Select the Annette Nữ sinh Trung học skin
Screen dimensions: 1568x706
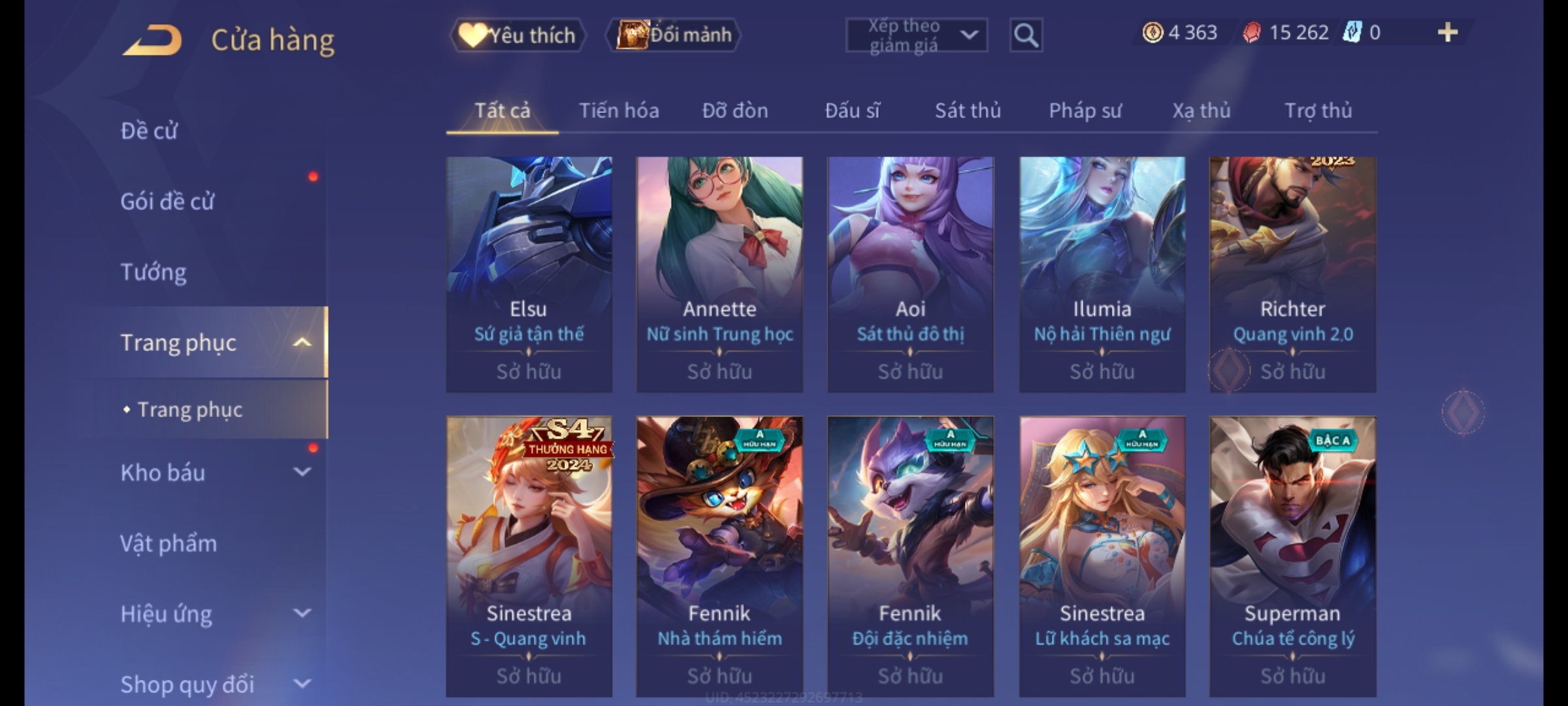pos(719,275)
